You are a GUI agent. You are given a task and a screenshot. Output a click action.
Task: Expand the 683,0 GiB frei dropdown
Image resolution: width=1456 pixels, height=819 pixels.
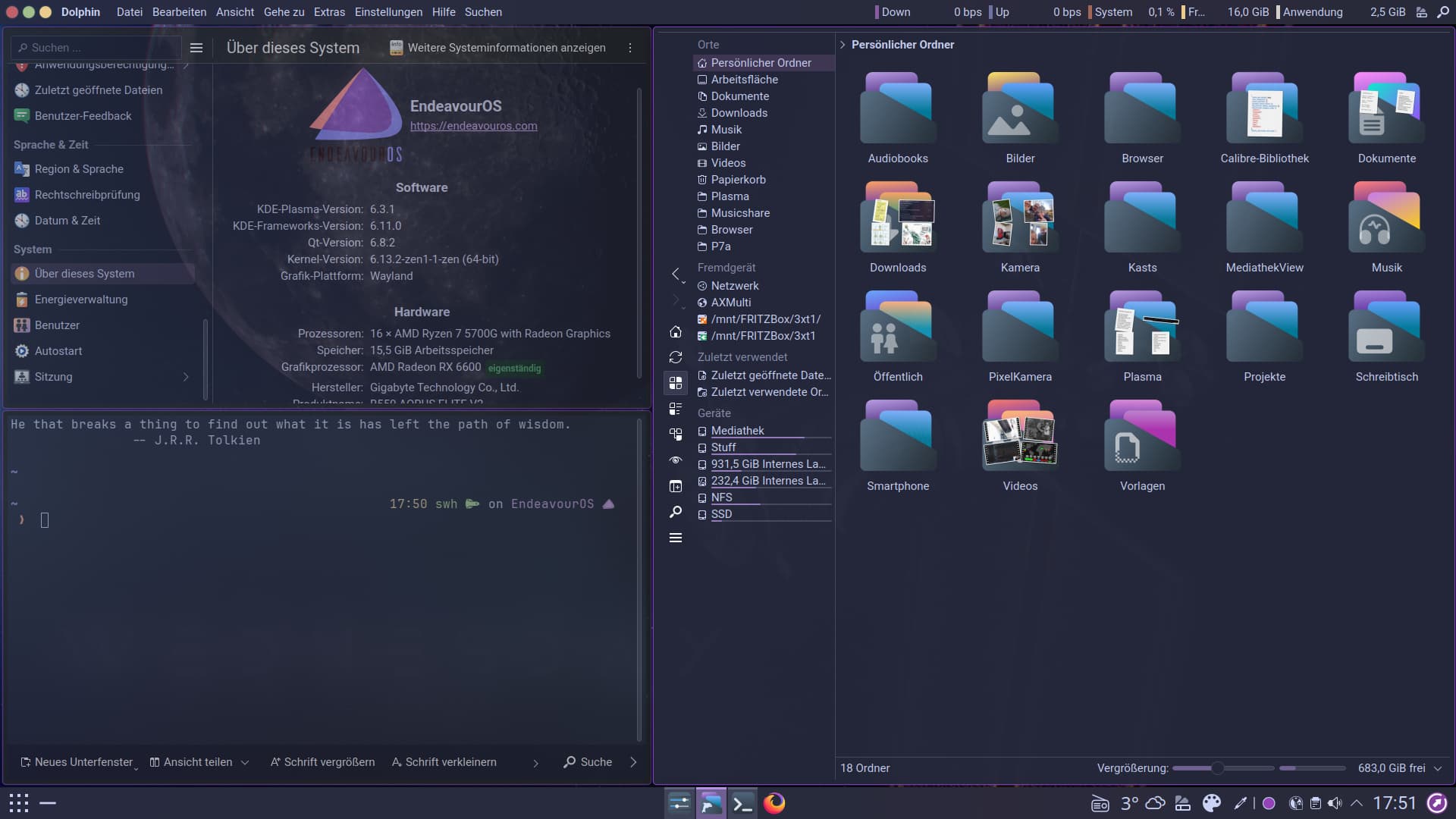1438,768
